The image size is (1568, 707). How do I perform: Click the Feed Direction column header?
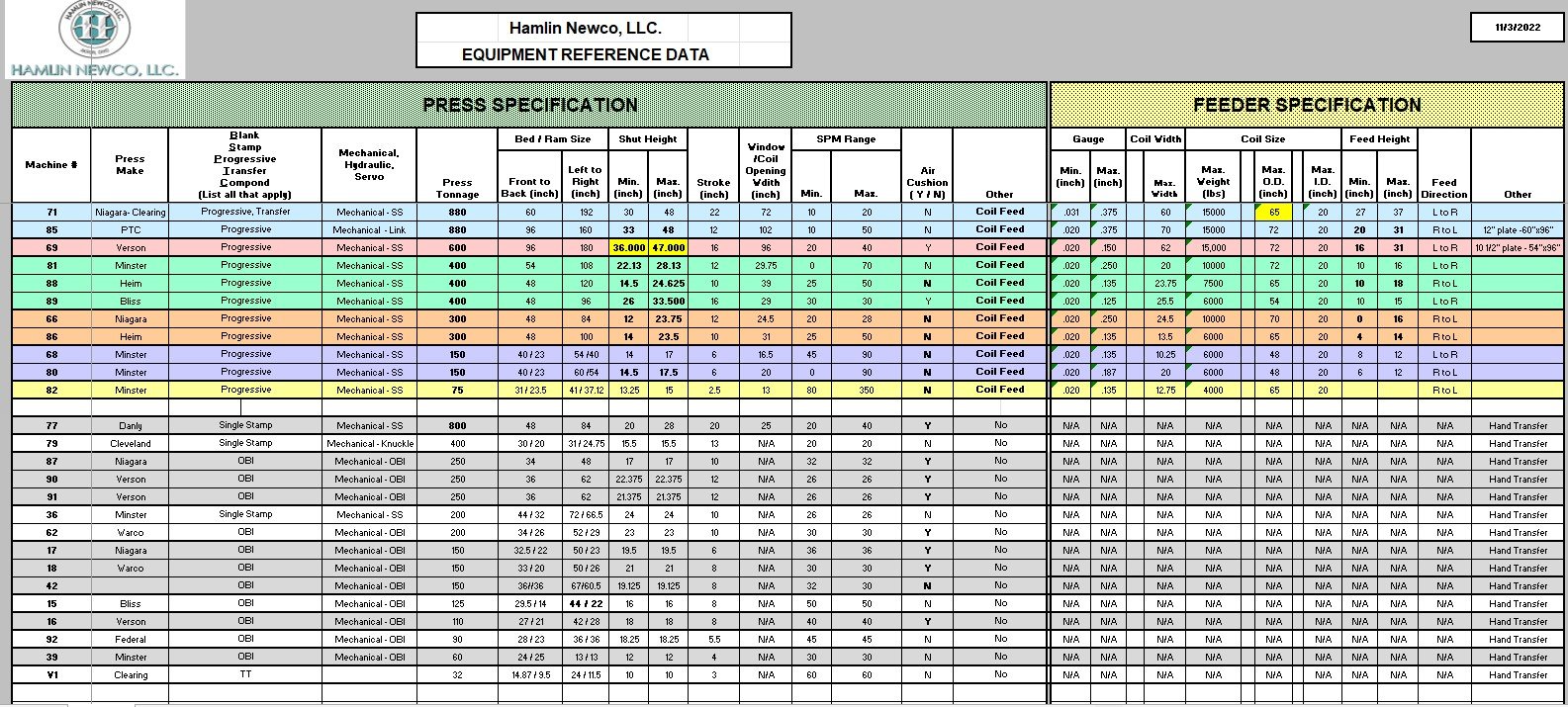(x=1443, y=188)
